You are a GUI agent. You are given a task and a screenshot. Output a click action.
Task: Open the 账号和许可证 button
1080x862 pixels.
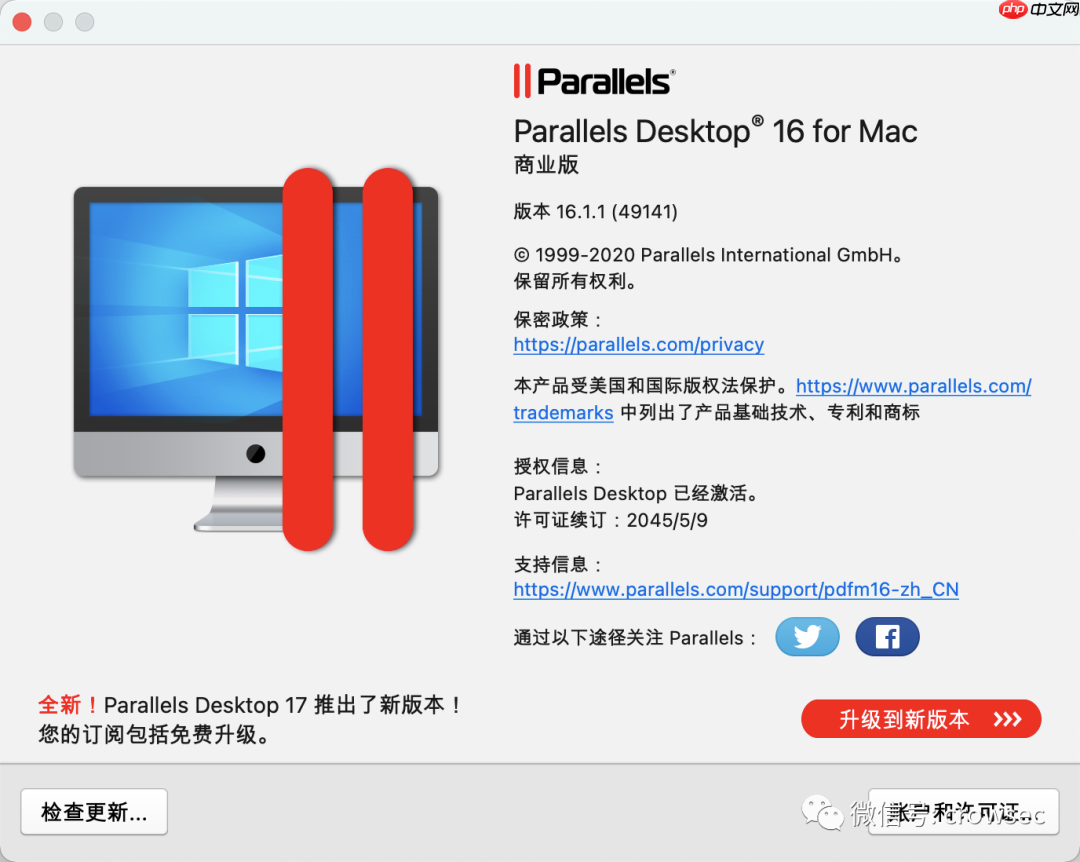(x=963, y=812)
